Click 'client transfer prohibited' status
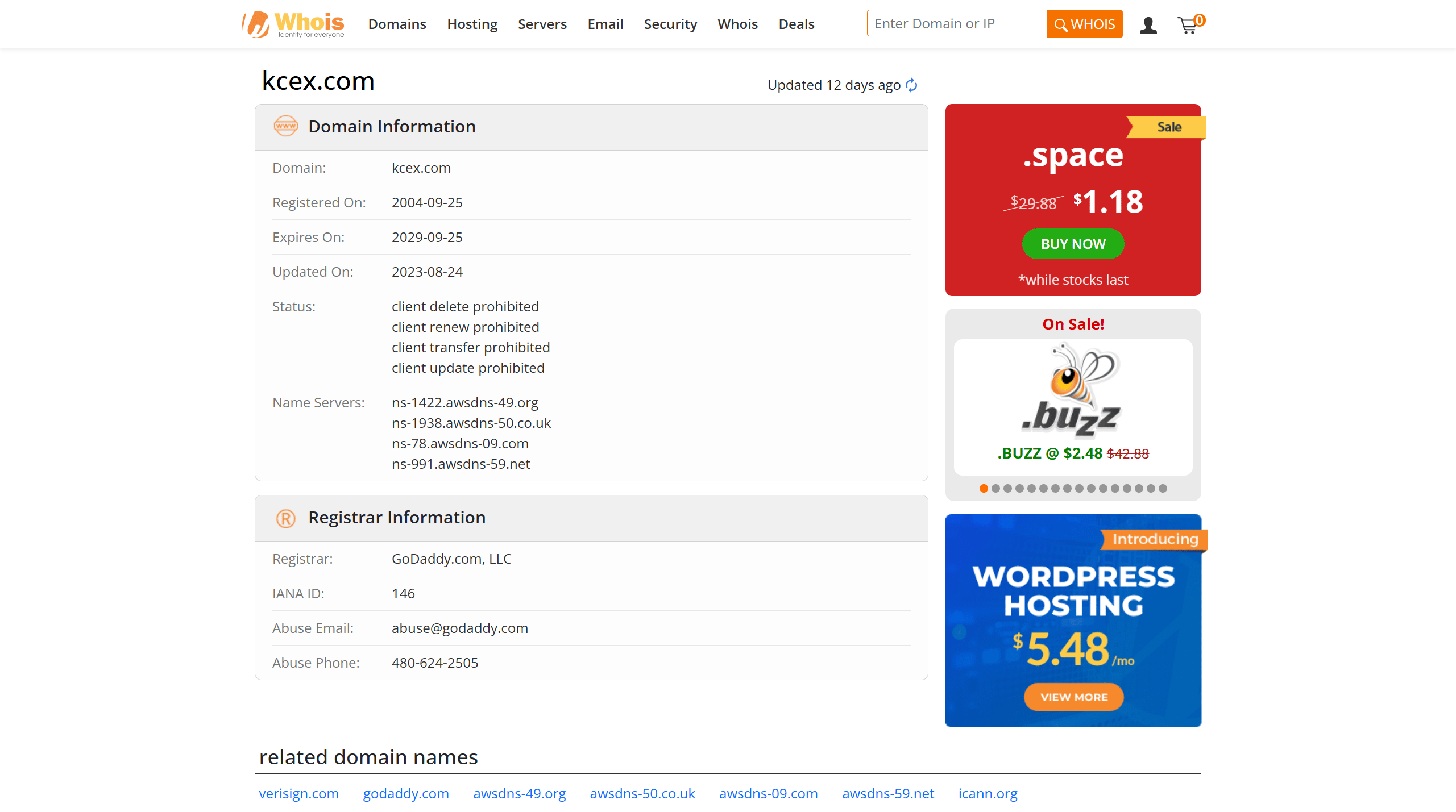This screenshot has height=812, width=1456. [471, 347]
